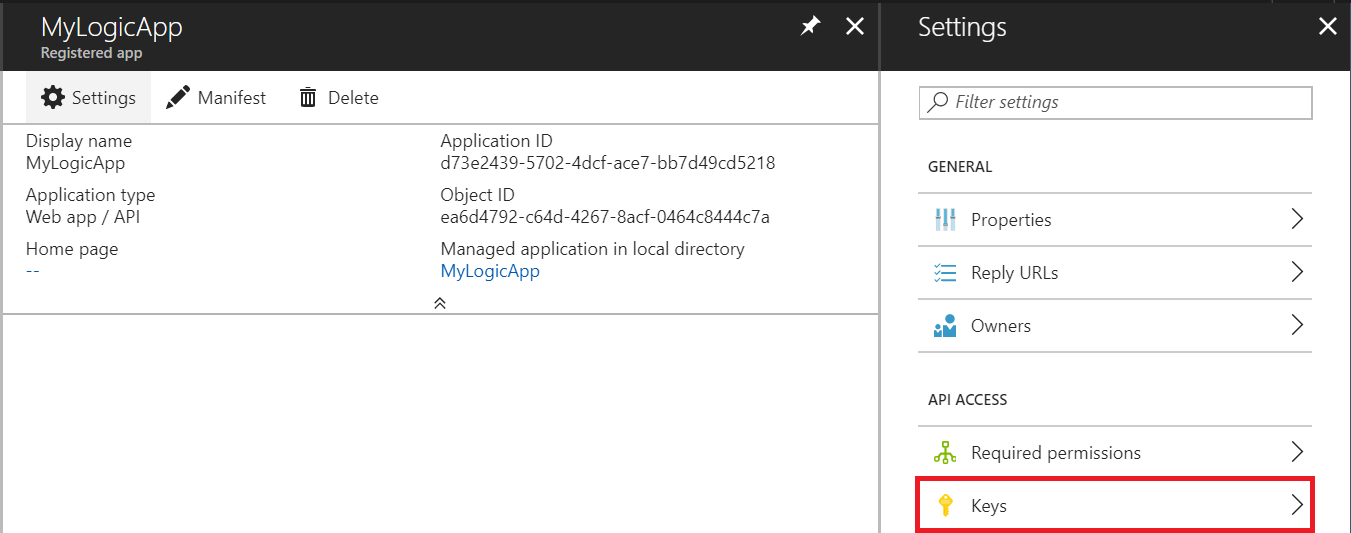Click the Reply URLs list icon
Viewport: 1351px width, 533px height.
pos(945,272)
